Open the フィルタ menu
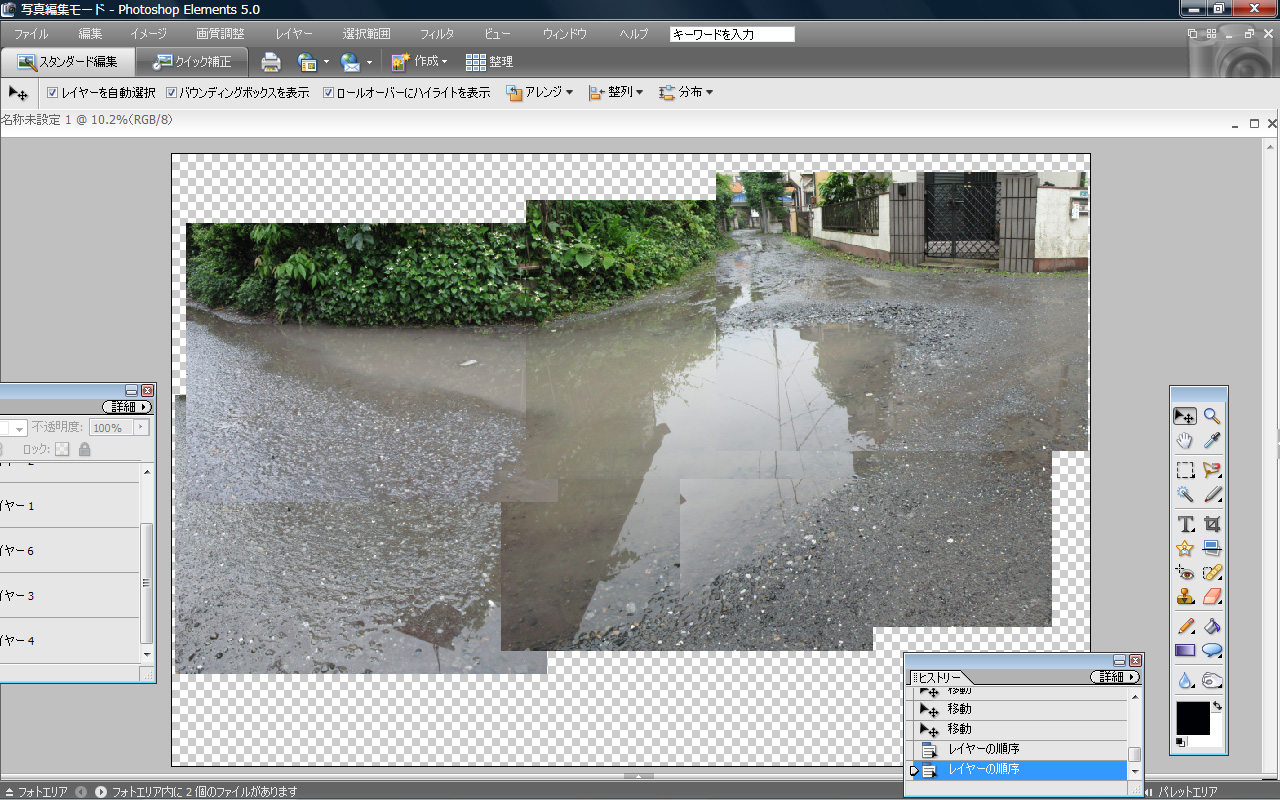1280x800 pixels. click(436, 34)
